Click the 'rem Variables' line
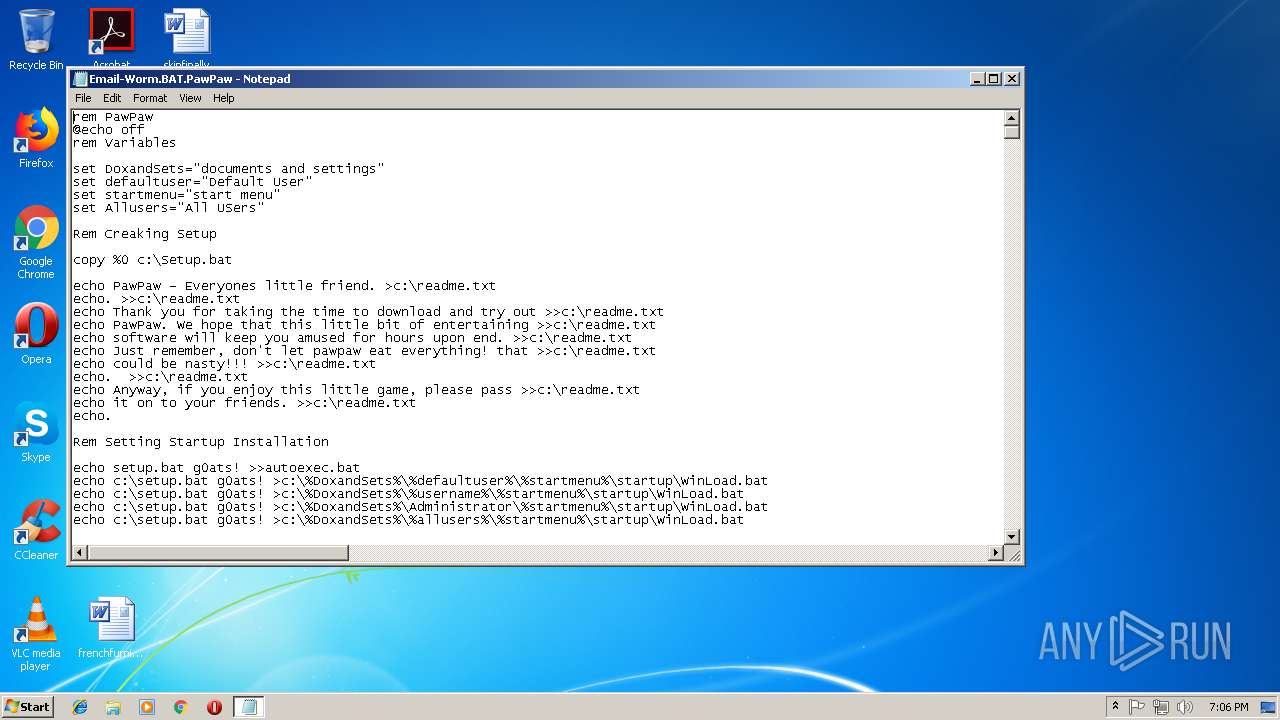Image resolution: width=1280 pixels, height=720 pixels. [x=125, y=143]
